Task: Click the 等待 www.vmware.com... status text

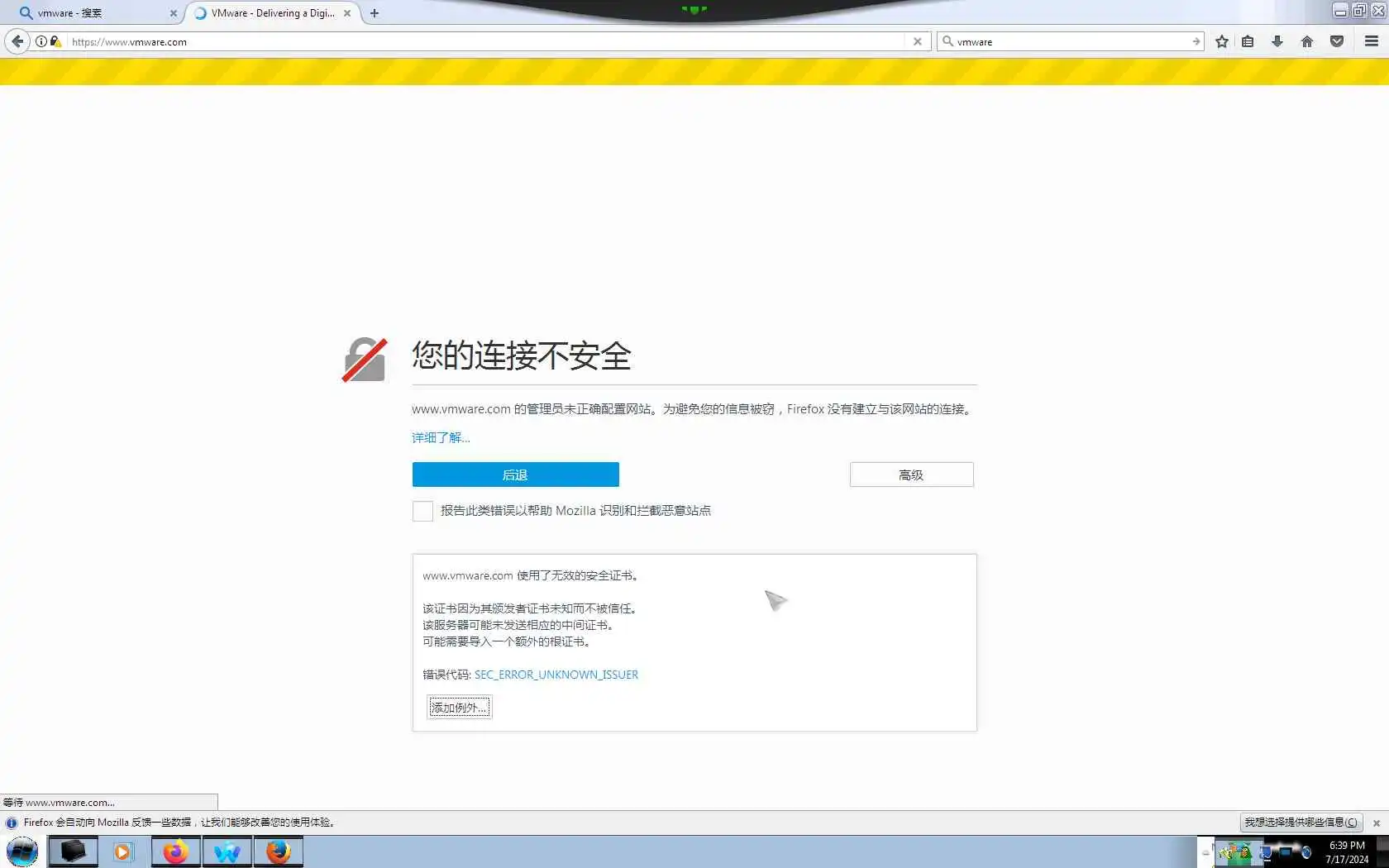Action: point(59,803)
